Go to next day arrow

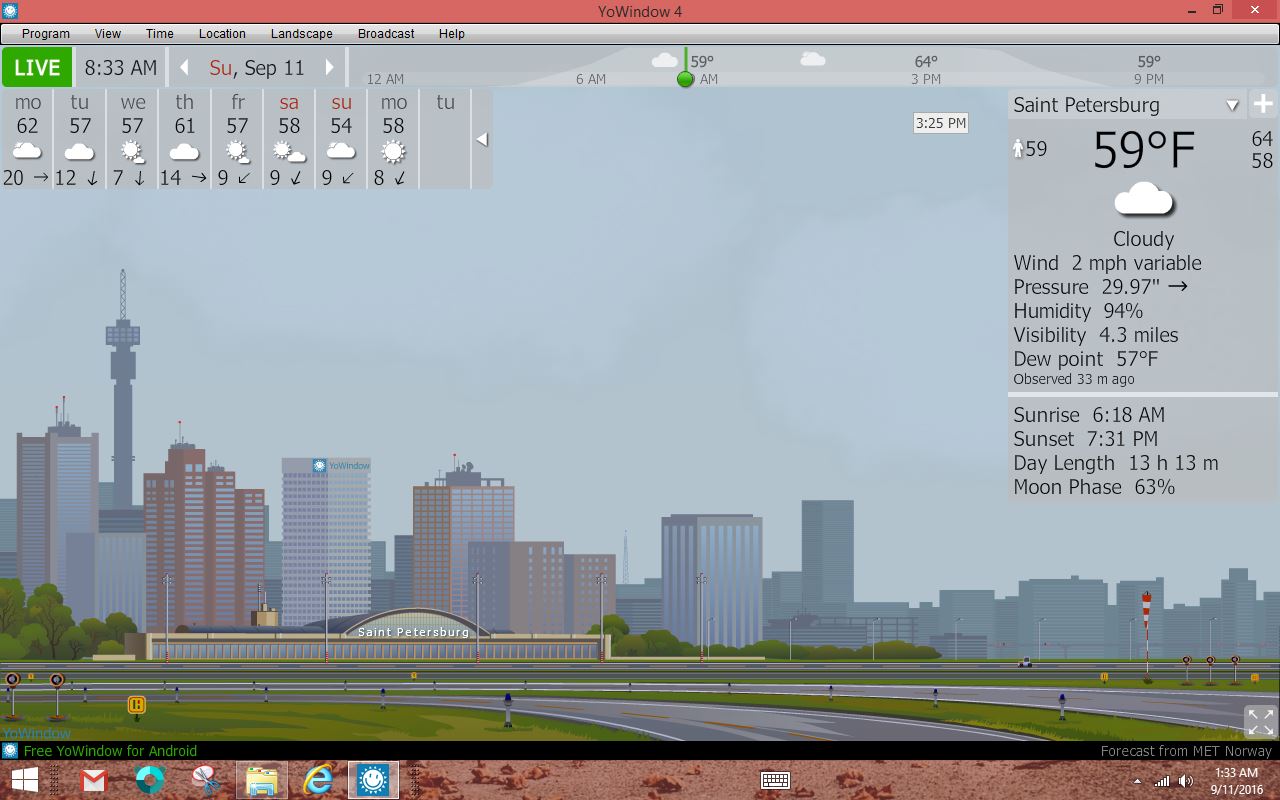(329, 68)
